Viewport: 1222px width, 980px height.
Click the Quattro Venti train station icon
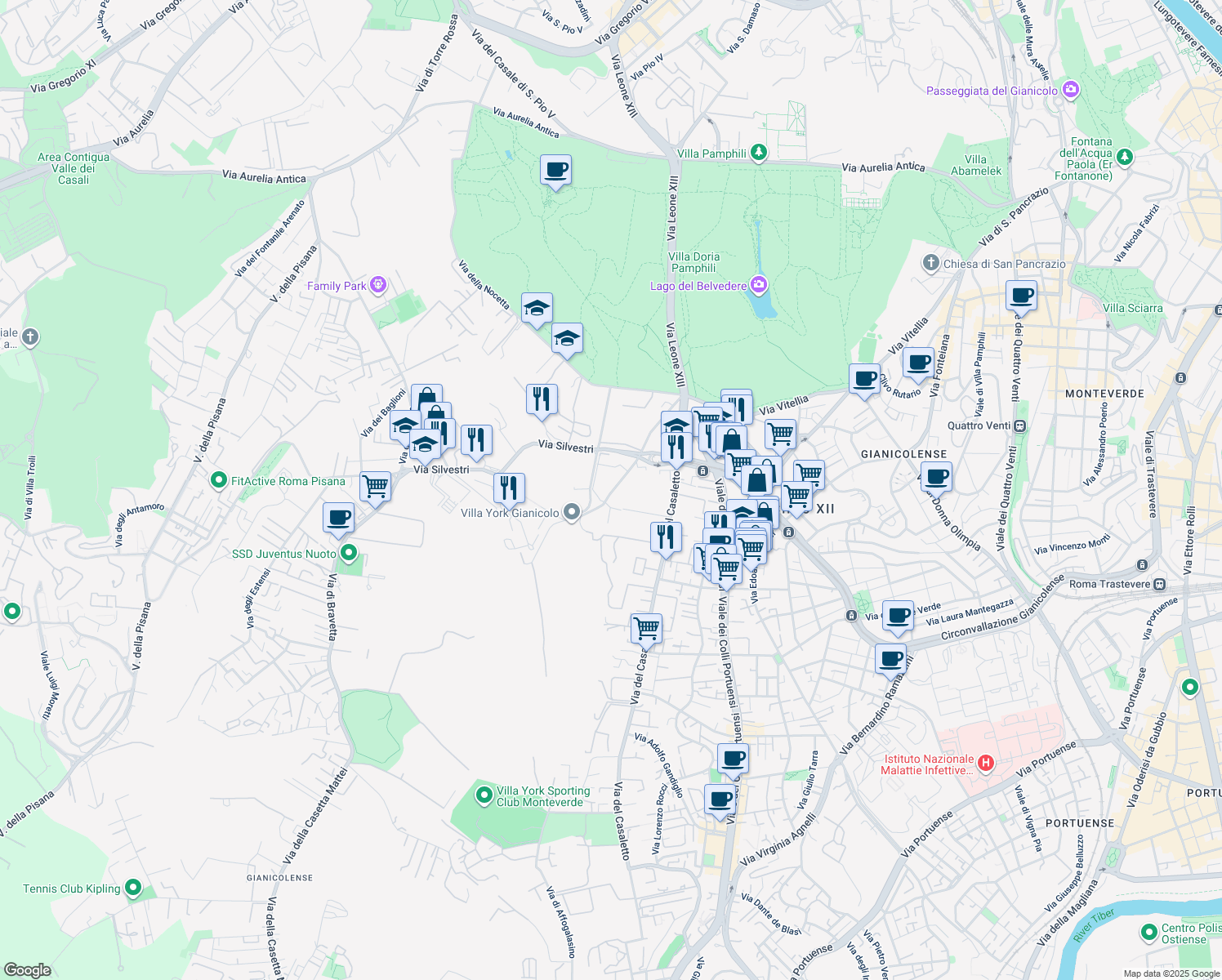pos(1019,425)
